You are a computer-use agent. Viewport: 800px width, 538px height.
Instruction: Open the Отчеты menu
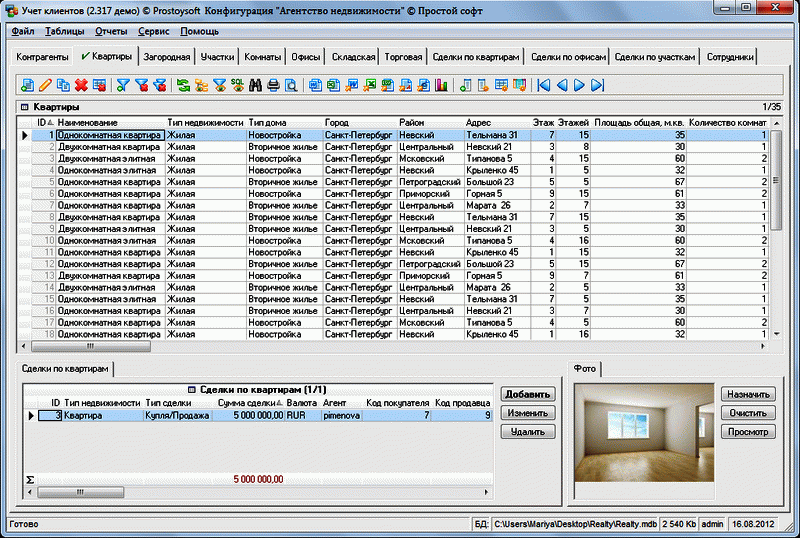(110, 32)
